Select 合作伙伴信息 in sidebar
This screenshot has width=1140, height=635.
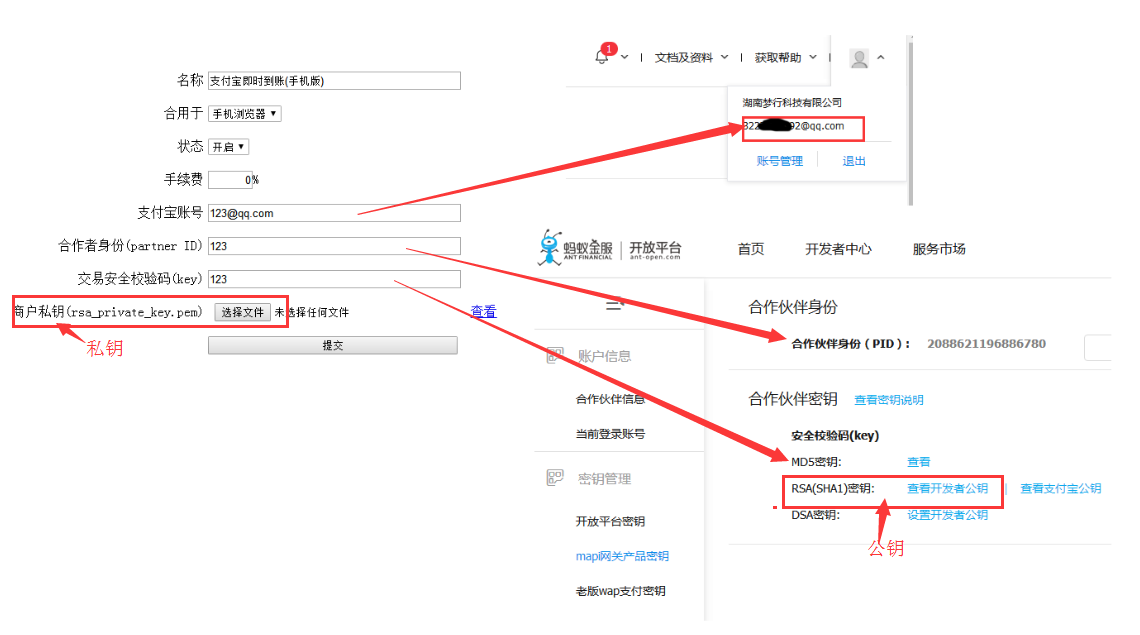tap(610, 399)
